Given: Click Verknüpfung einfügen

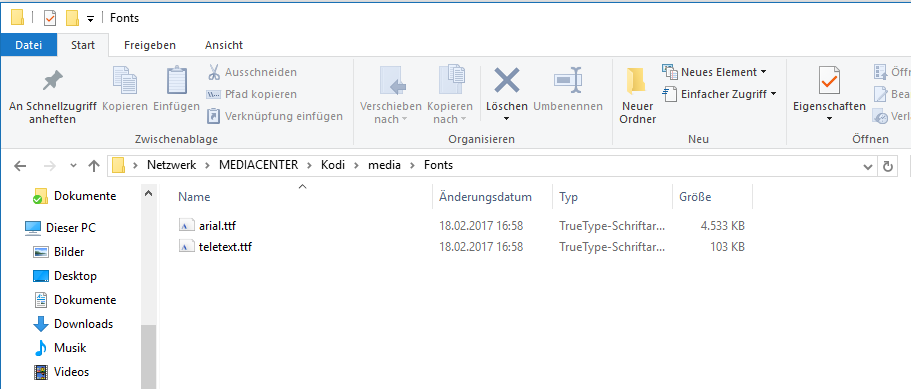Looking at the screenshot, I should (x=275, y=116).
